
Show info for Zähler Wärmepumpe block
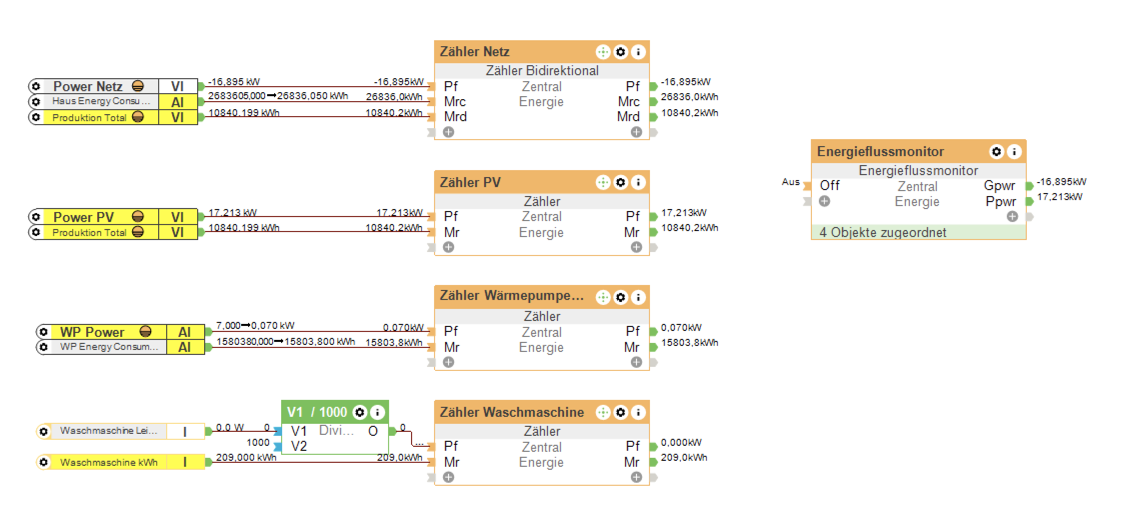click(x=637, y=298)
